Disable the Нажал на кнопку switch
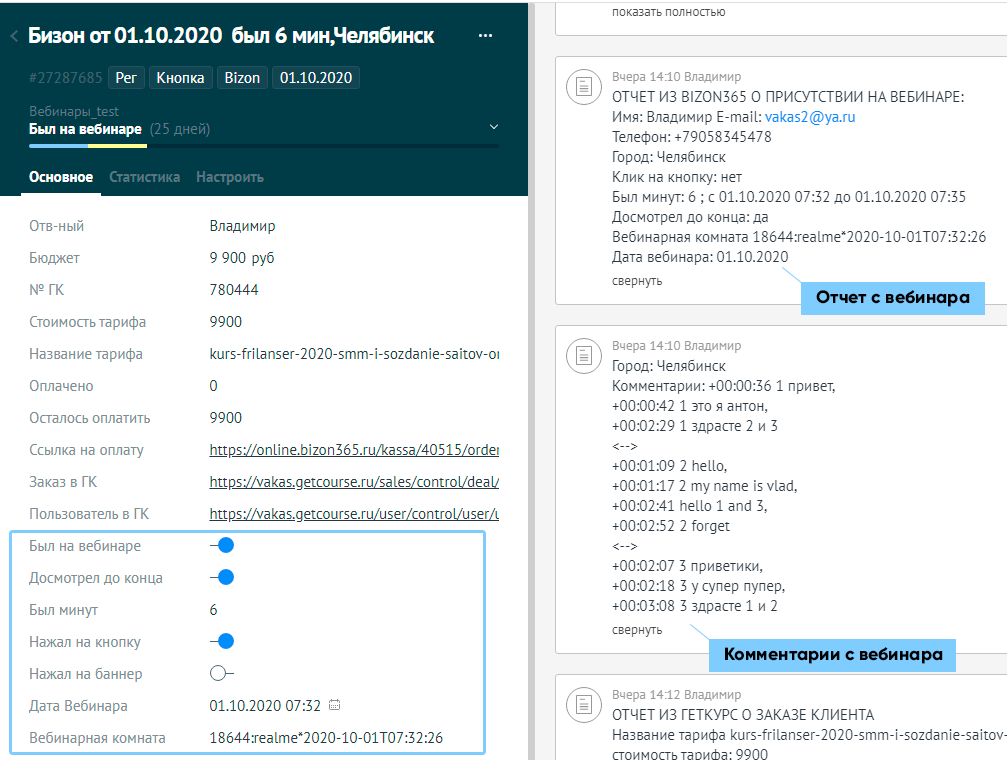This screenshot has height=760, width=1007. point(222,642)
